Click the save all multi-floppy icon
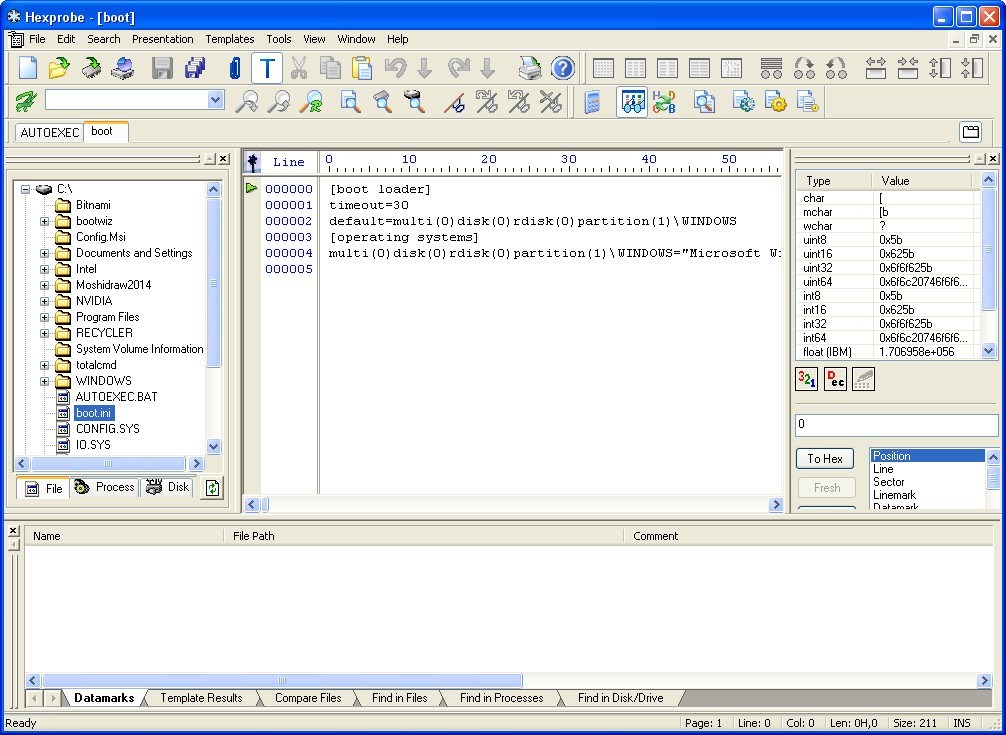 (x=194, y=68)
